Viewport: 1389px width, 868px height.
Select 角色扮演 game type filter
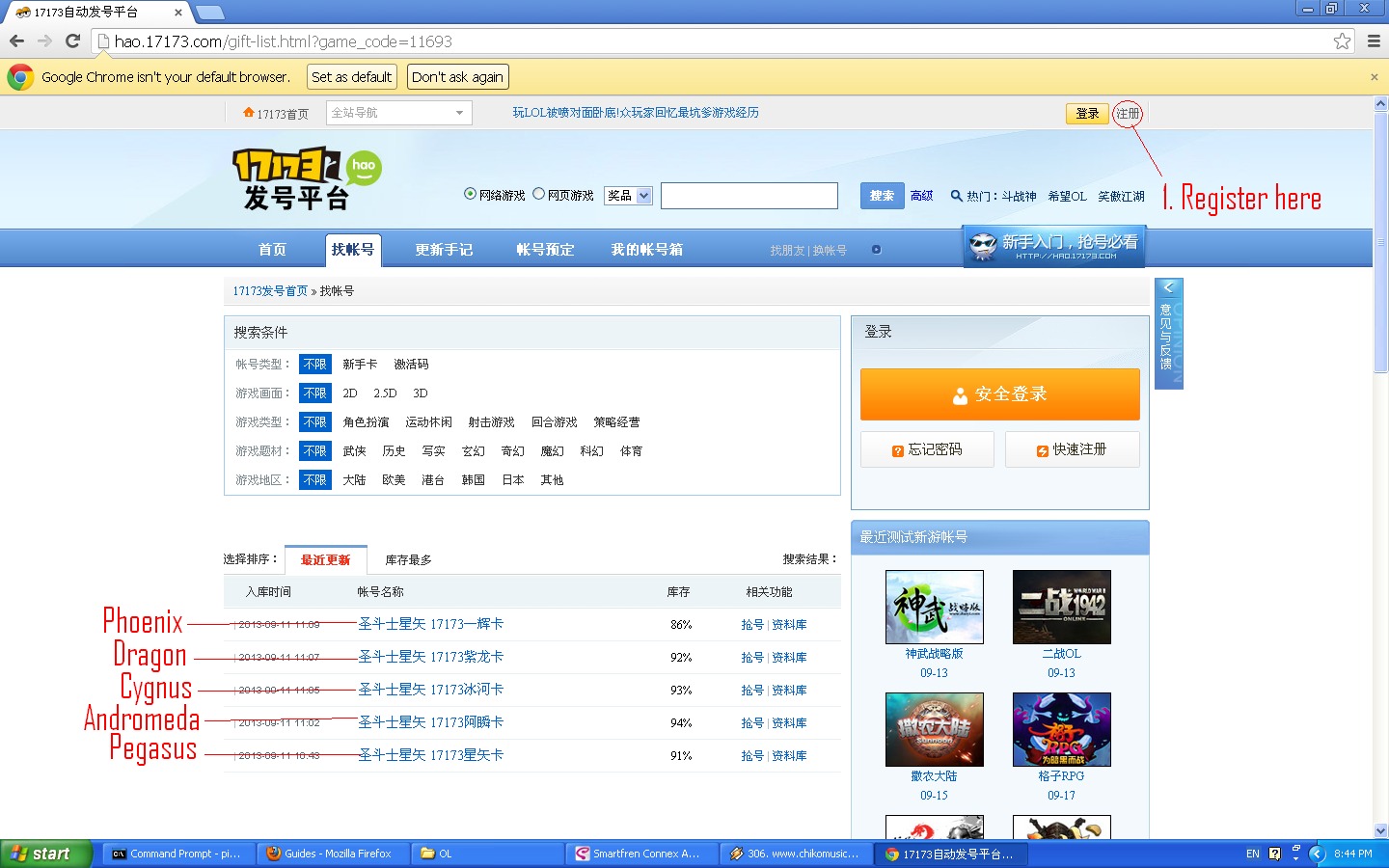366,422
